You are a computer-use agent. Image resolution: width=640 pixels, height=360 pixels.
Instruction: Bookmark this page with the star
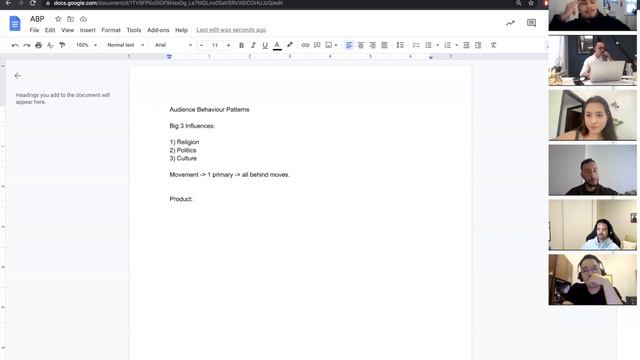pyautogui.click(x=531, y=3)
